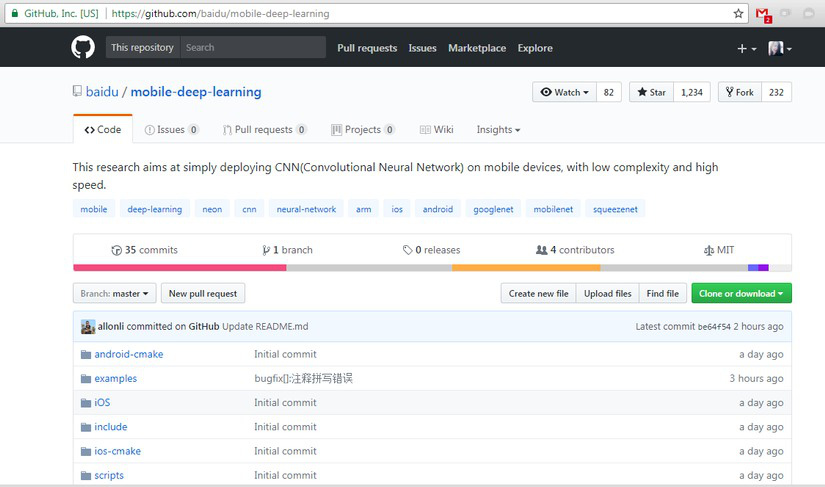The image size is (825, 487).
Task: Open Marketplace in the top navigation
Action: coord(477,48)
